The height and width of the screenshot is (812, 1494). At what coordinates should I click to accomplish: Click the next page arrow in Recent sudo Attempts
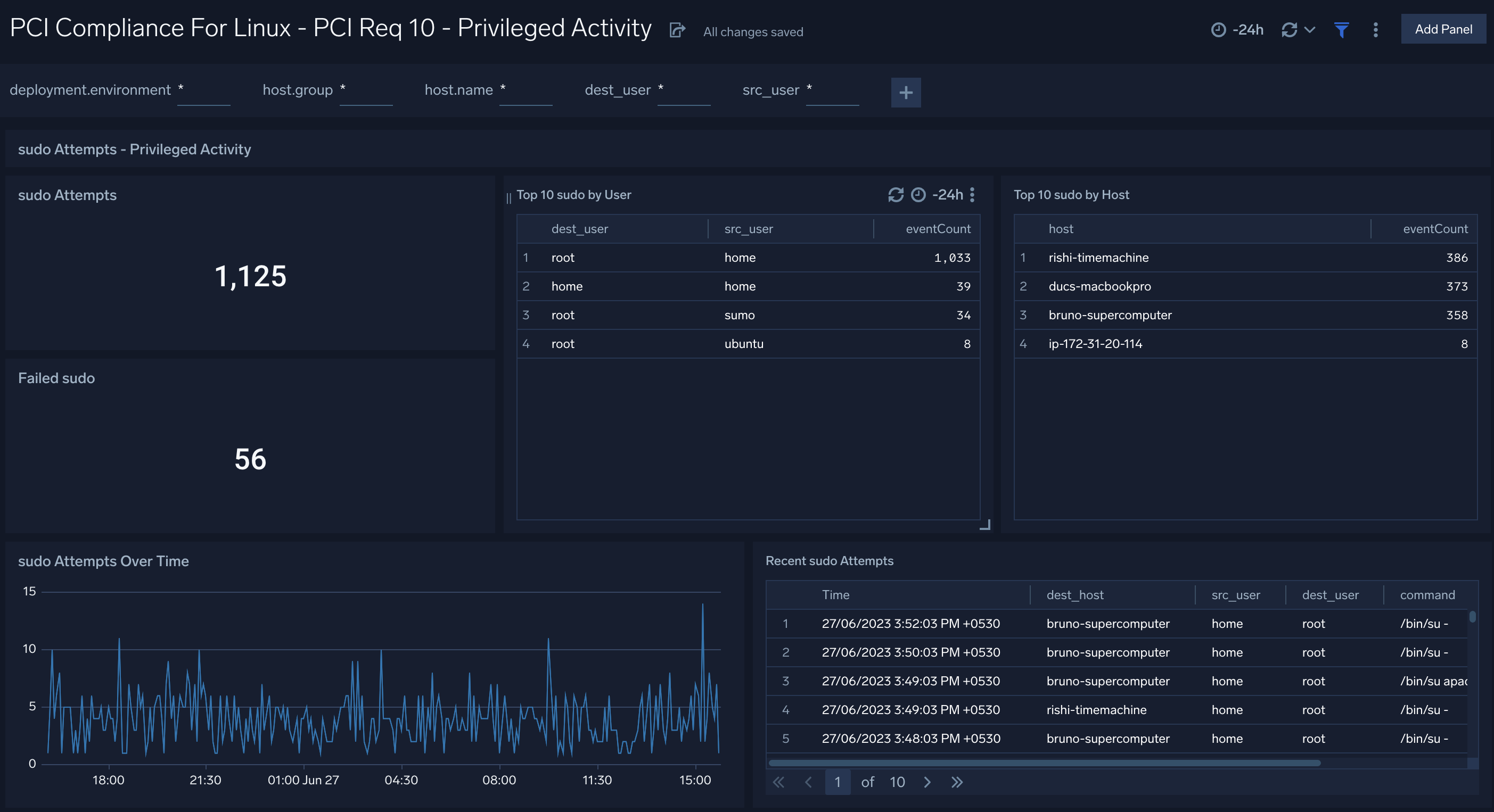click(x=925, y=782)
